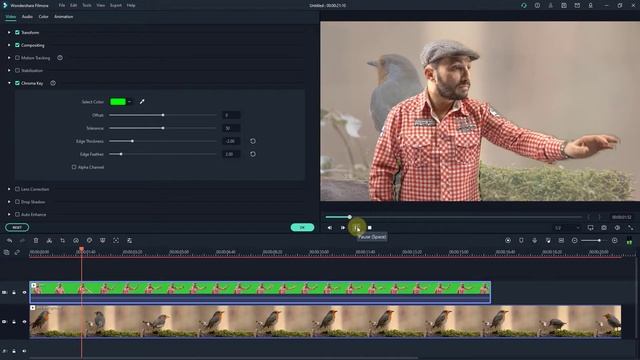Enter fullscreen preview with expand icon
This screenshot has height=360, width=640.
pyautogui.click(x=631, y=228)
